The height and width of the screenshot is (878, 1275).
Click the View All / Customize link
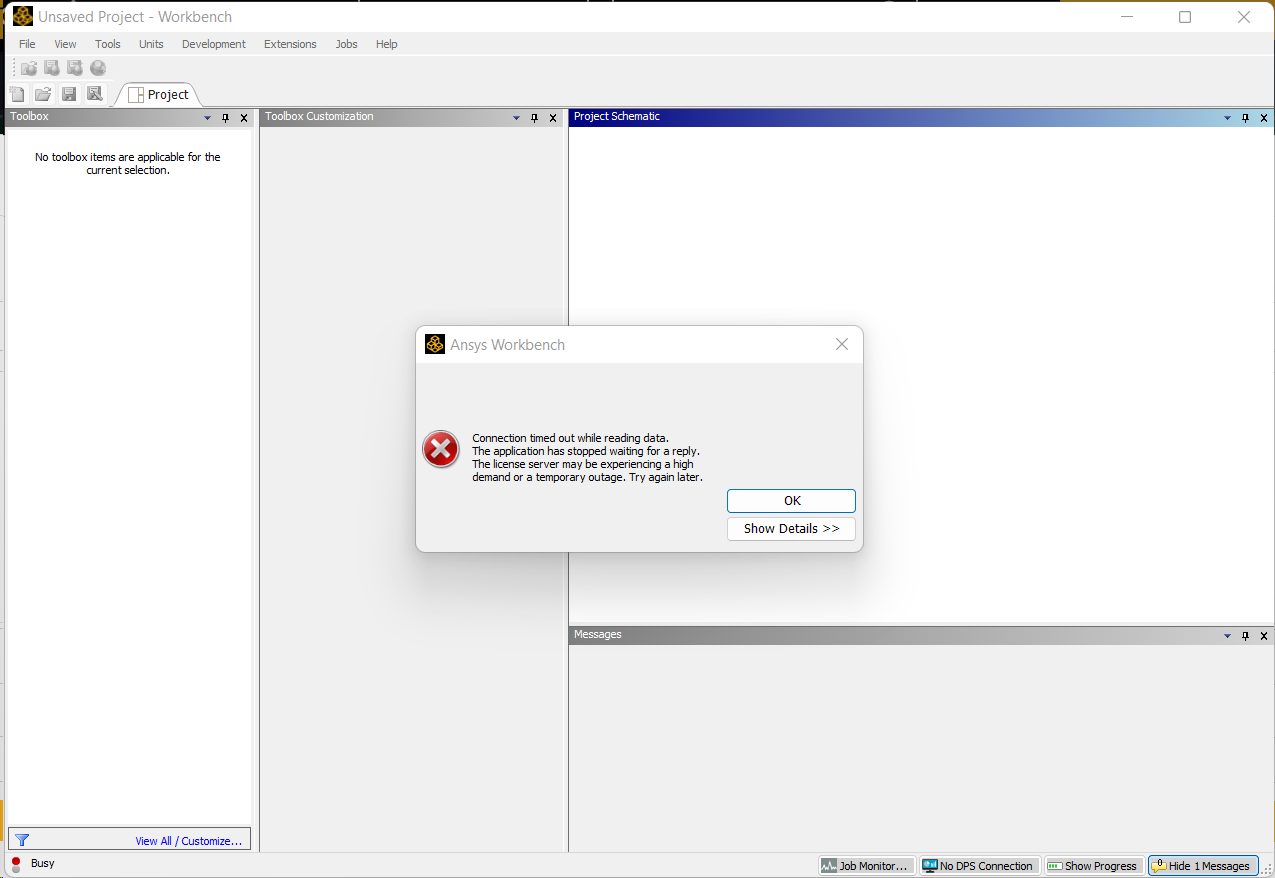(x=189, y=841)
